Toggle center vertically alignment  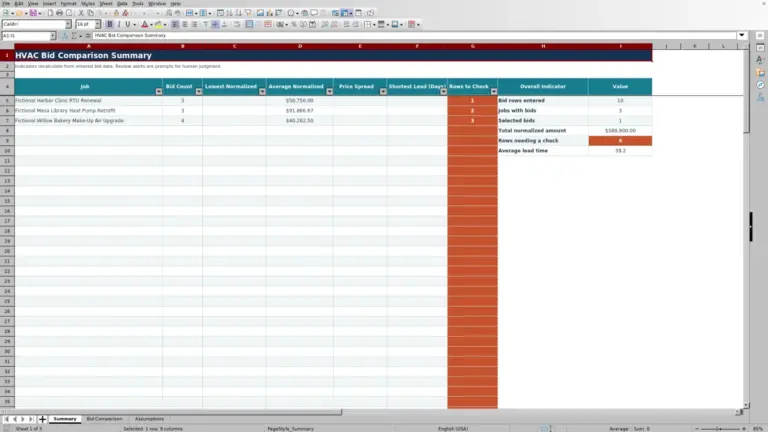click(x=215, y=24)
